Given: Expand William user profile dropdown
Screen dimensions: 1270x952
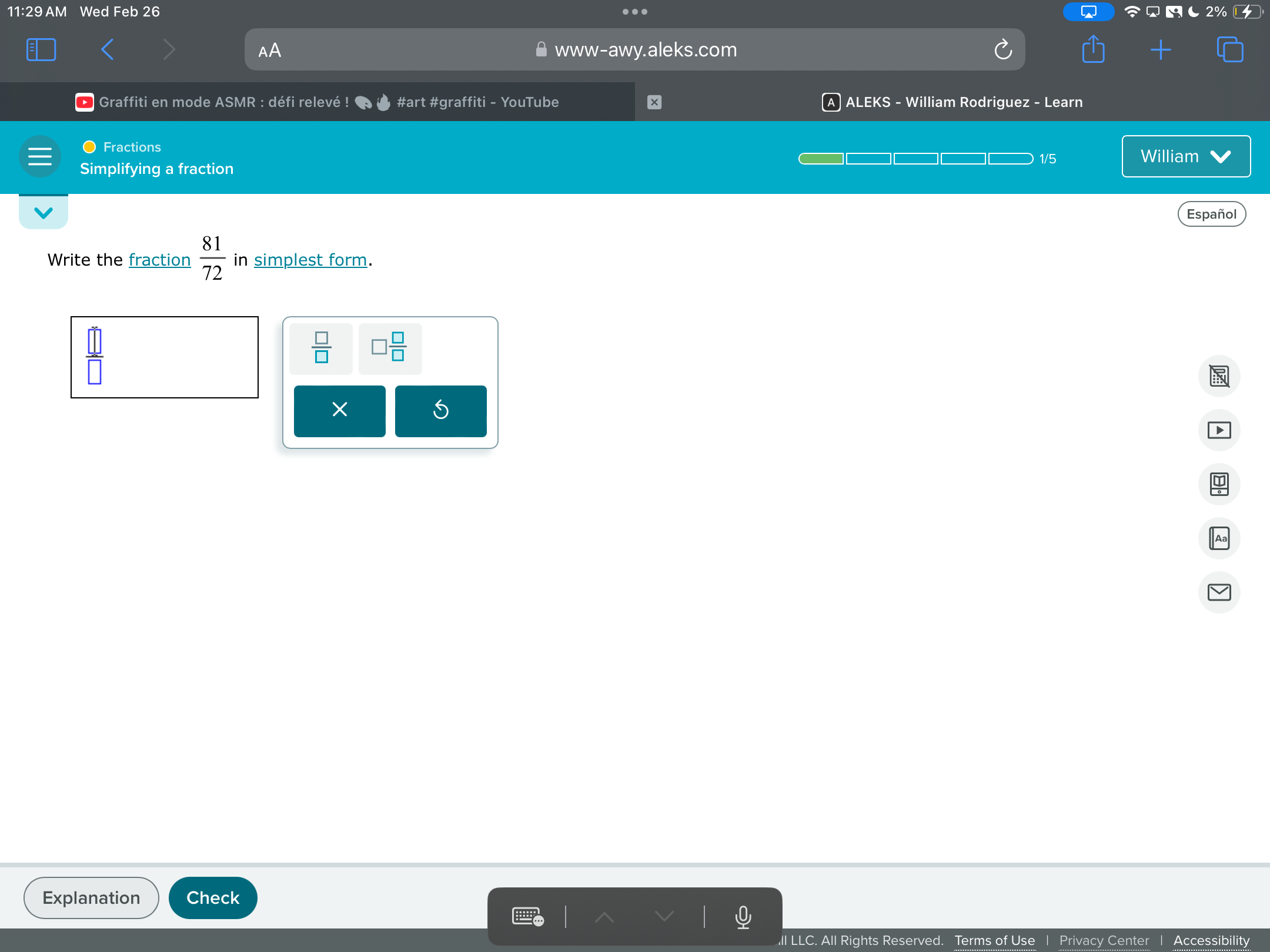Looking at the screenshot, I should tap(1184, 156).
